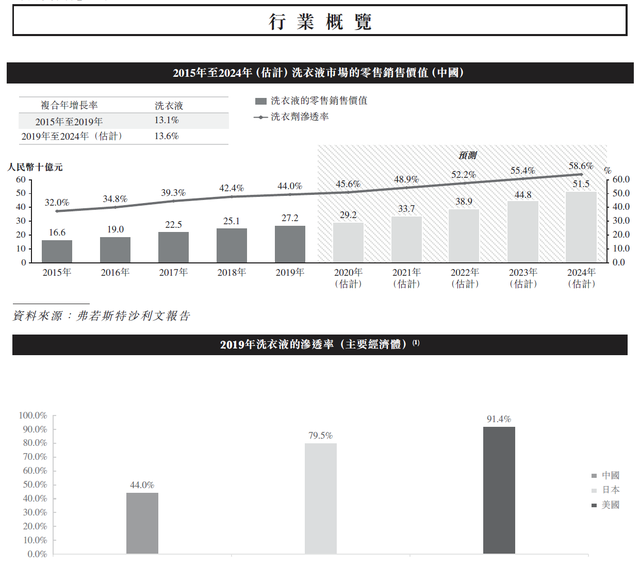
Task: Click the 複合年增長率 table heading
Action: point(69,105)
